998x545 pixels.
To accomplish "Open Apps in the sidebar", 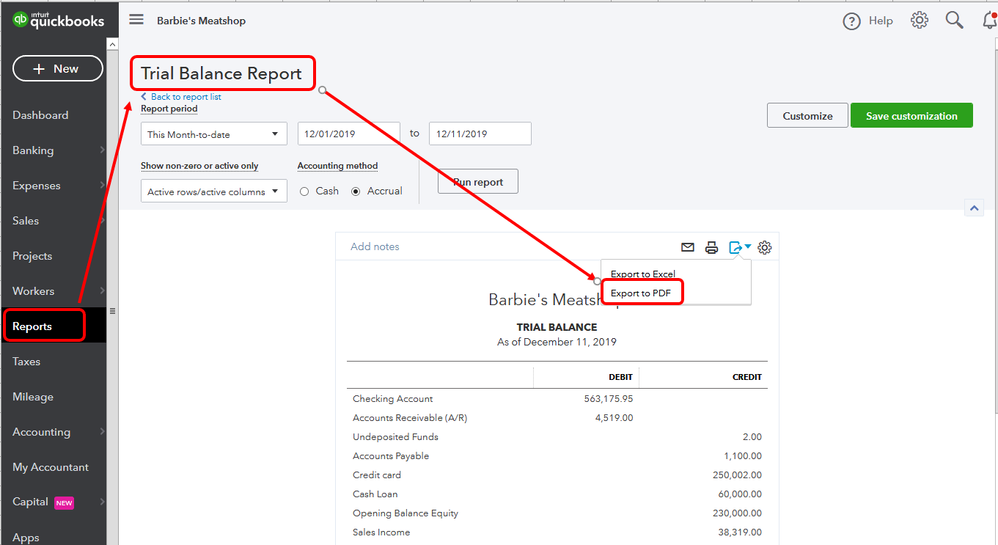I will coord(26,537).
